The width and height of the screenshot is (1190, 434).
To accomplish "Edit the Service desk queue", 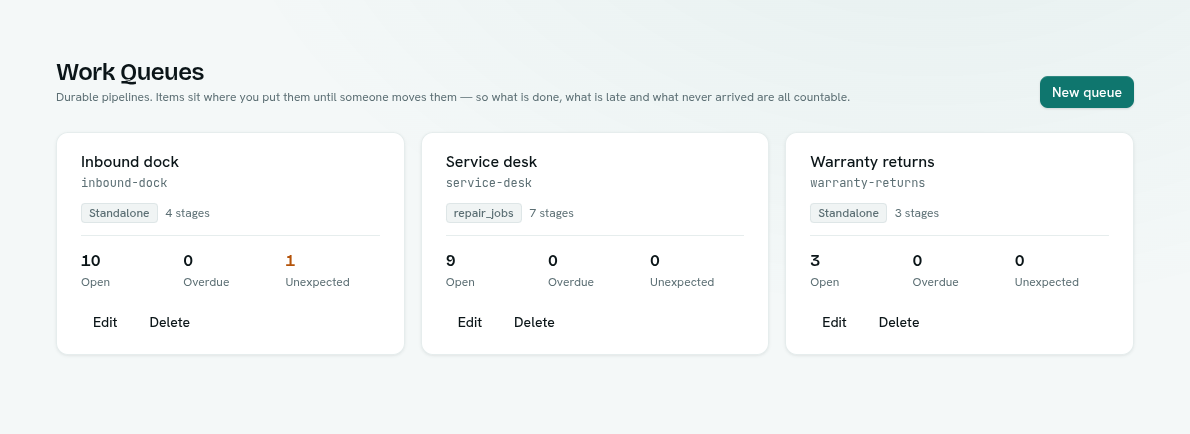I will click(470, 322).
